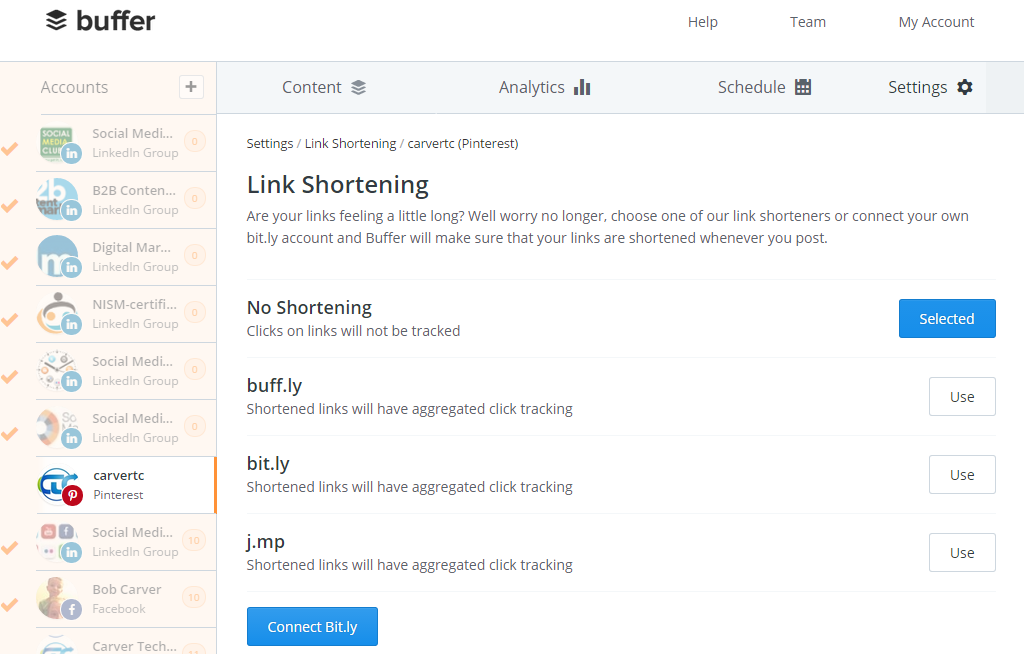Screen dimensions: 1024x654
Task: Go to Link Shortening breadcrumb link
Action: (350, 144)
